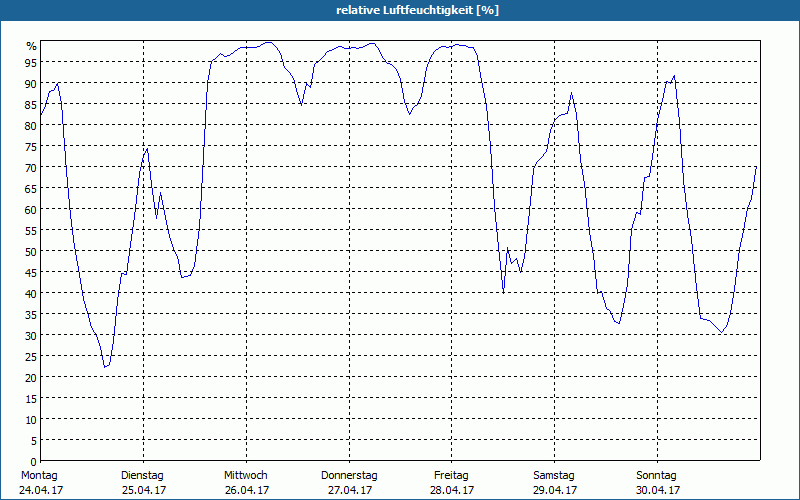Click the y-axis value 55

(31, 231)
